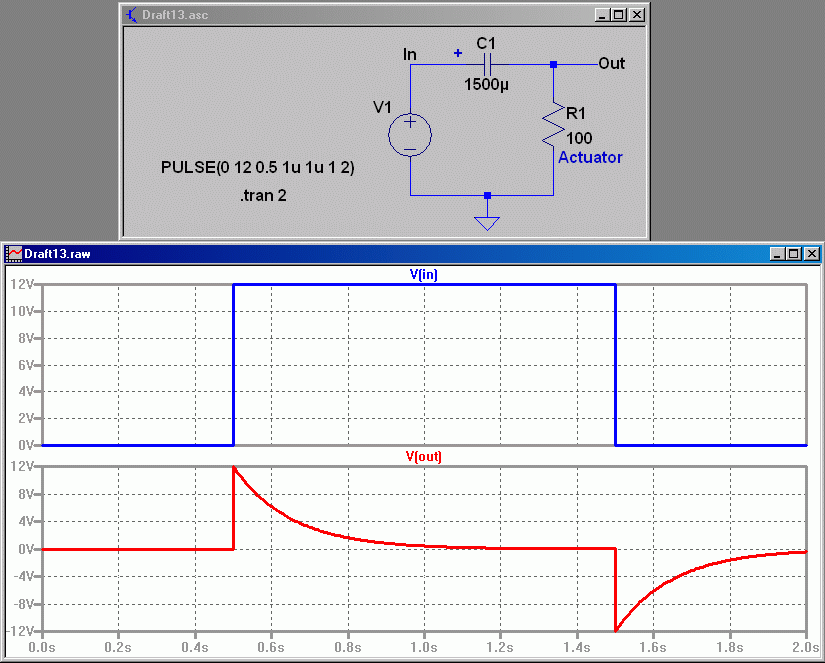The height and width of the screenshot is (663, 825).
Task: Click the blue Actuator comment text
Action: [x=590, y=157]
